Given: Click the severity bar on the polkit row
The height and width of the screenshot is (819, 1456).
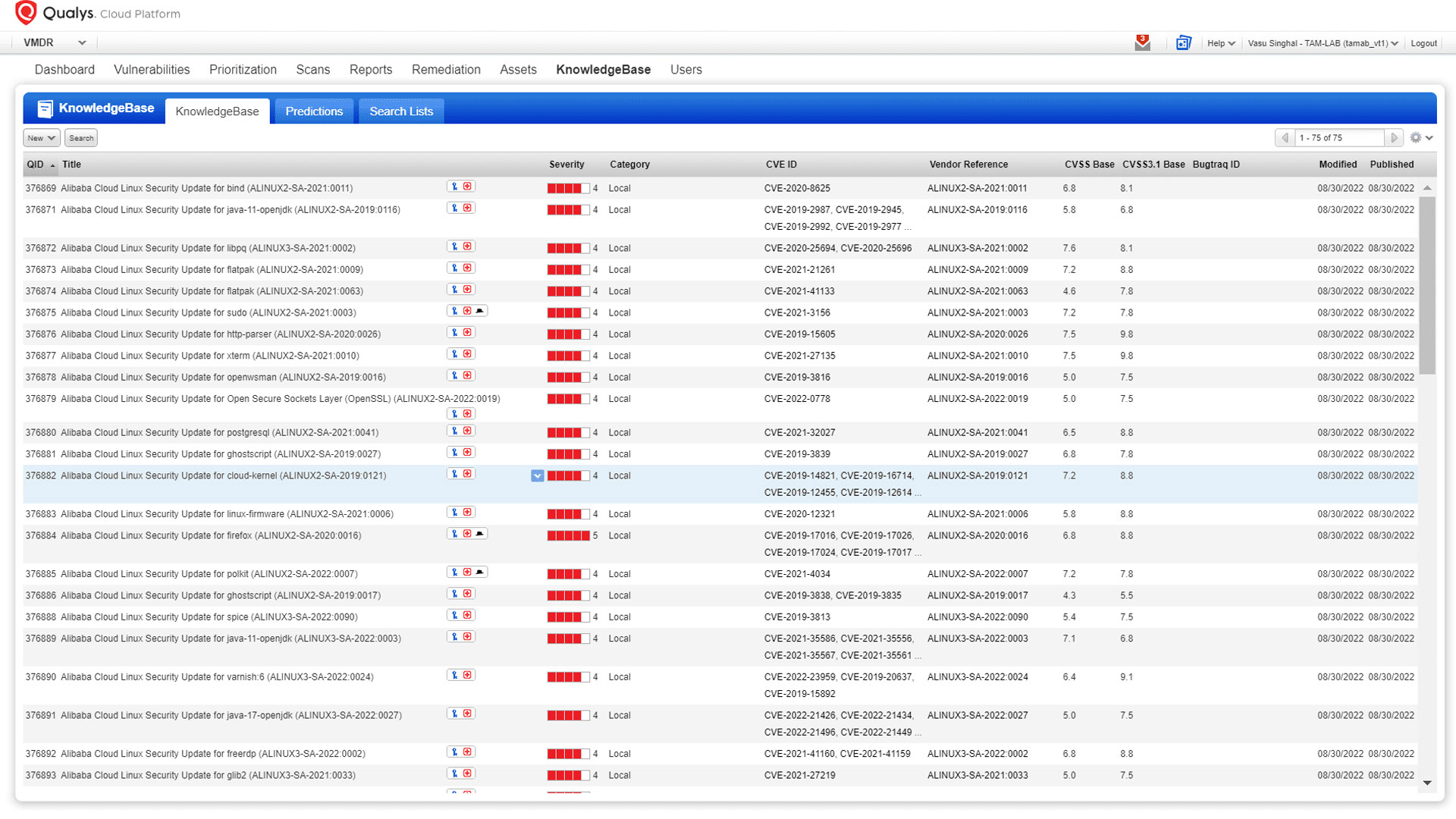Looking at the screenshot, I should 569,573.
